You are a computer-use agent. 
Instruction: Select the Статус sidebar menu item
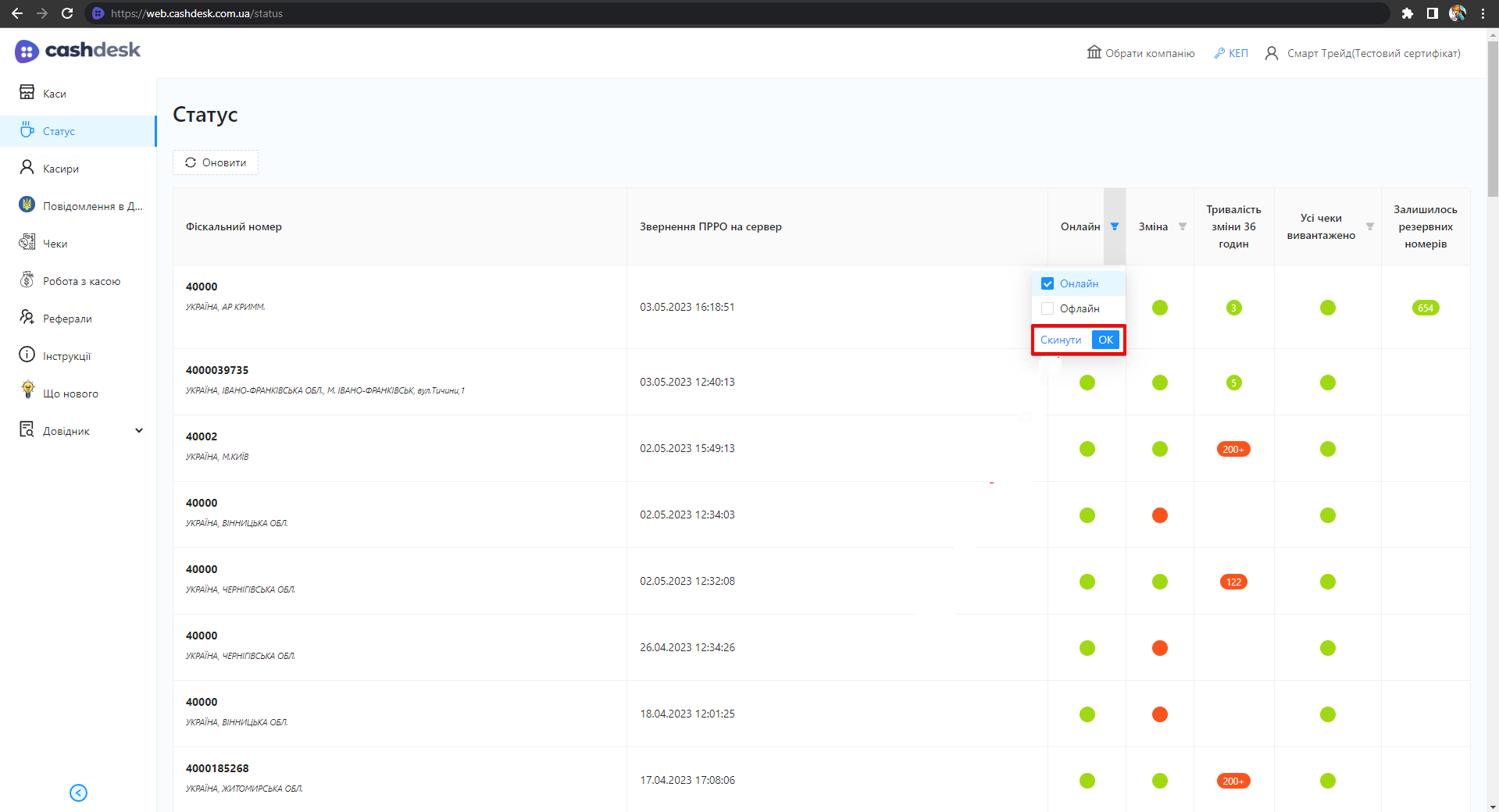point(59,131)
